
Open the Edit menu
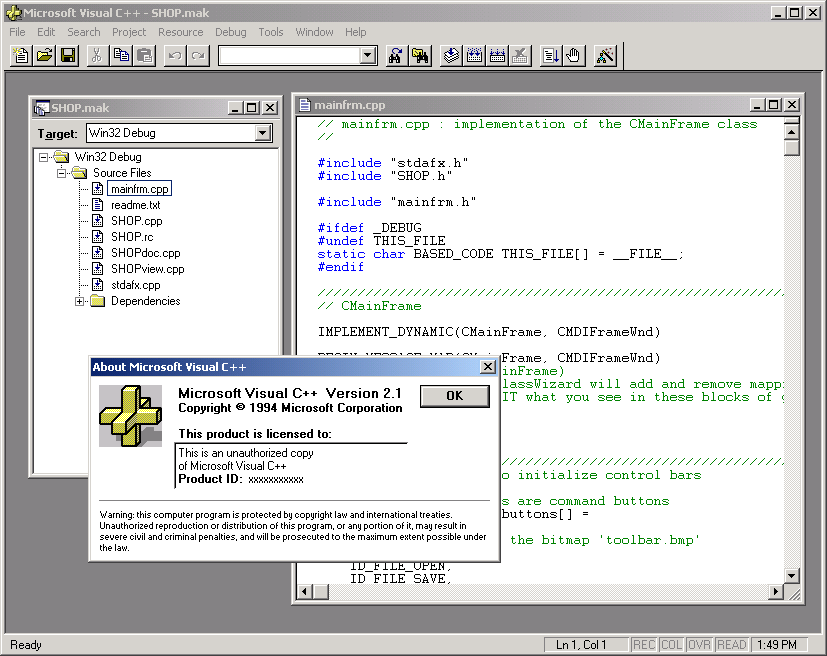point(46,32)
